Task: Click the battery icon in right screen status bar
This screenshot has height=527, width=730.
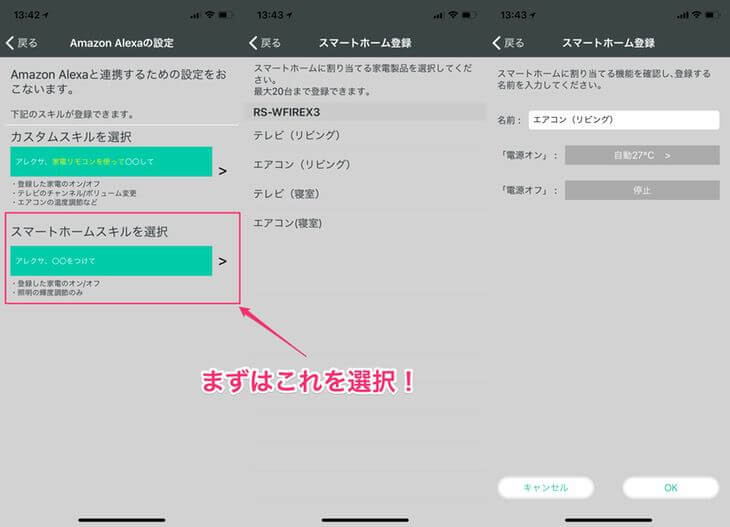Action: [711, 15]
